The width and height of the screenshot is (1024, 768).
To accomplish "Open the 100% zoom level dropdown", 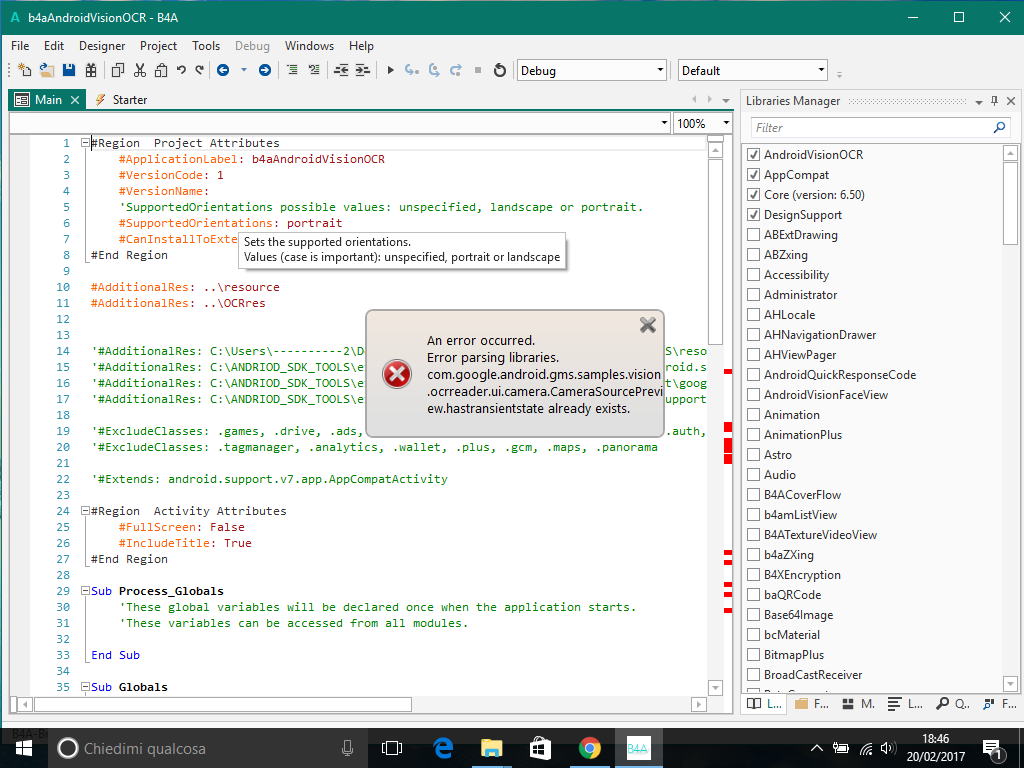I will (726, 124).
